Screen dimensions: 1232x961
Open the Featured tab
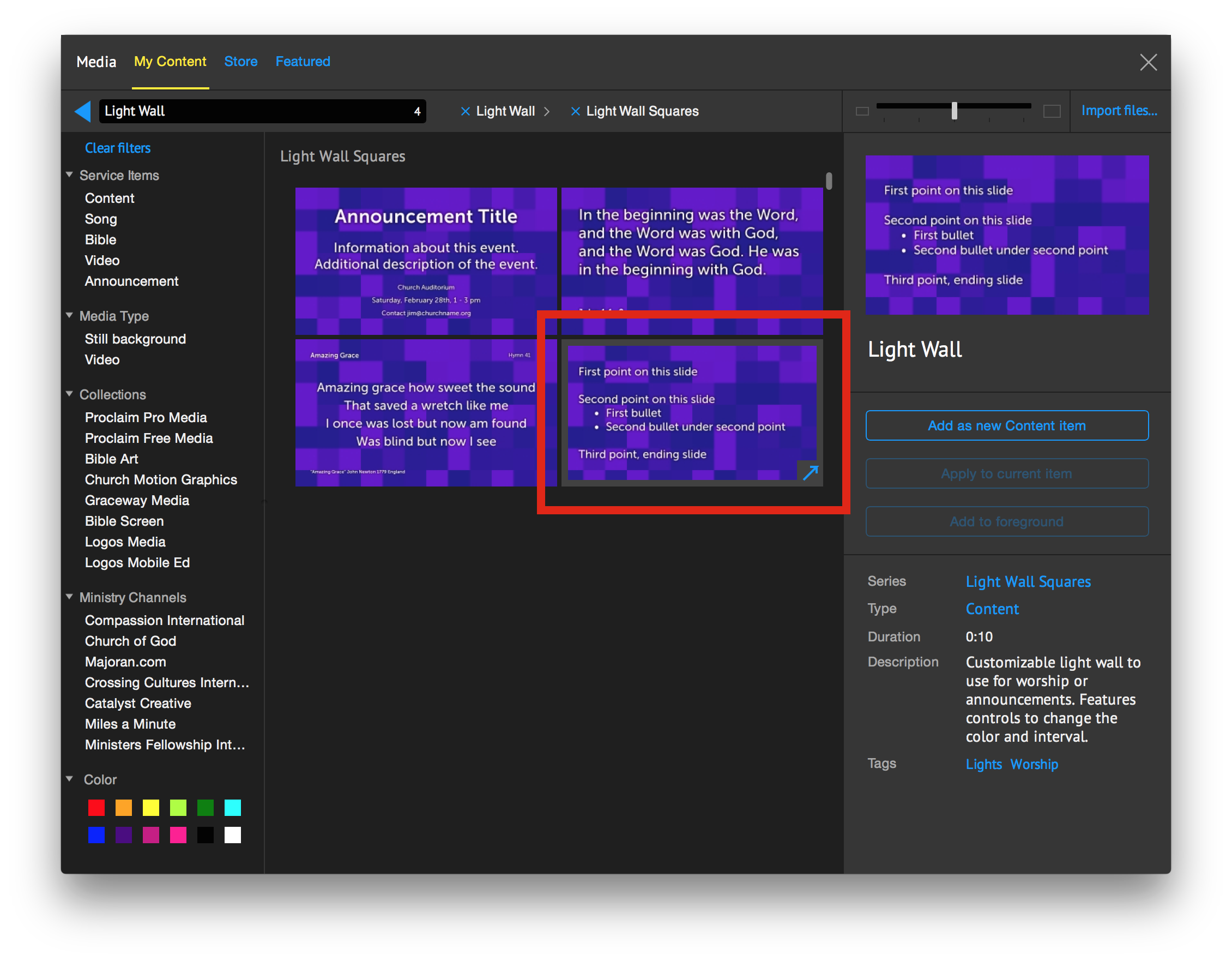pyautogui.click(x=303, y=62)
